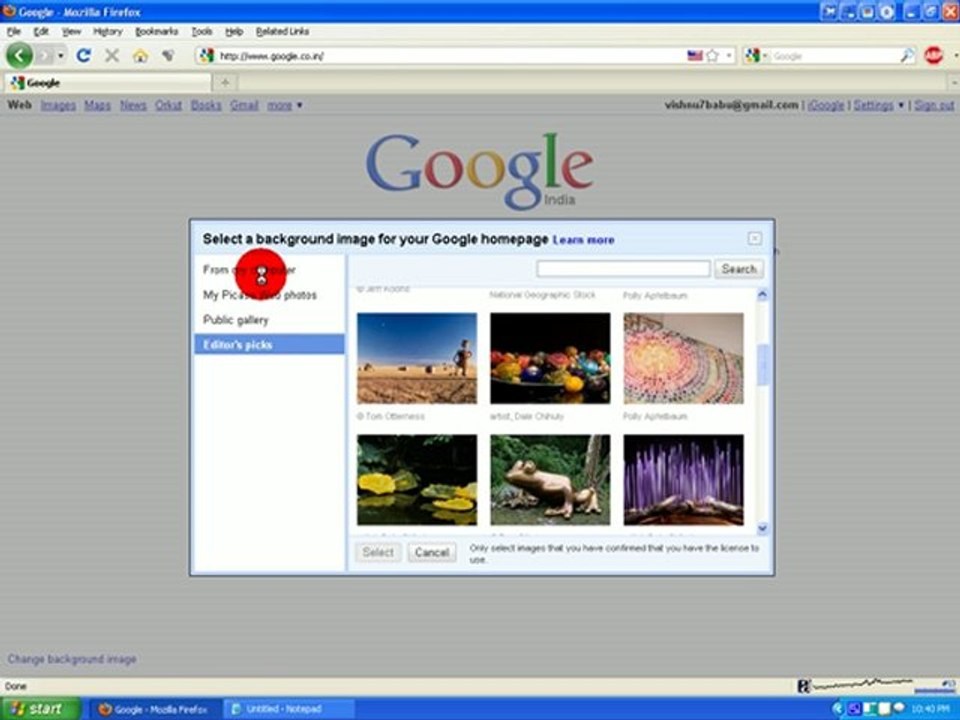Viewport: 960px width, 720px height.
Task: Click the gallery scrollbar up arrow
Action: click(762, 294)
